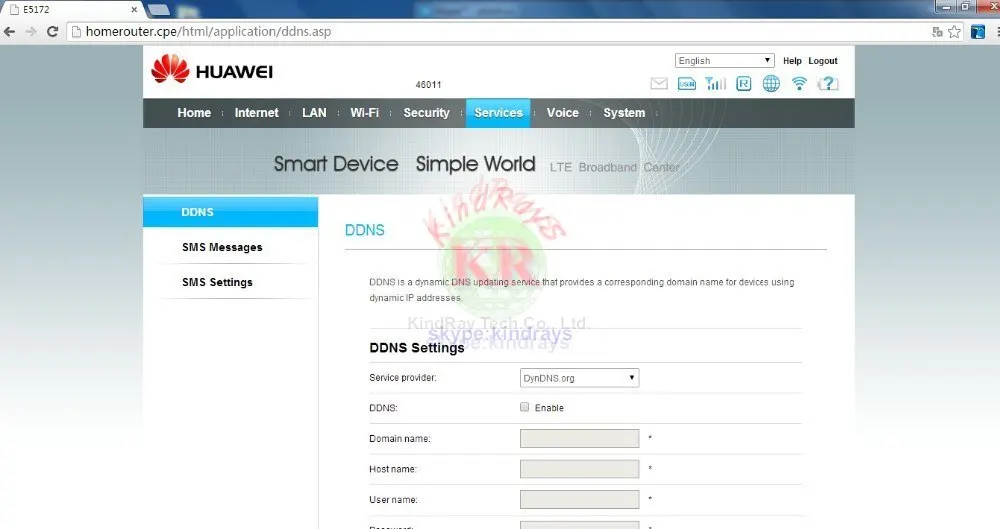This screenshot has width=1000, height=529.
Task: Go to the Home menu tab
Action: (194, 113)
